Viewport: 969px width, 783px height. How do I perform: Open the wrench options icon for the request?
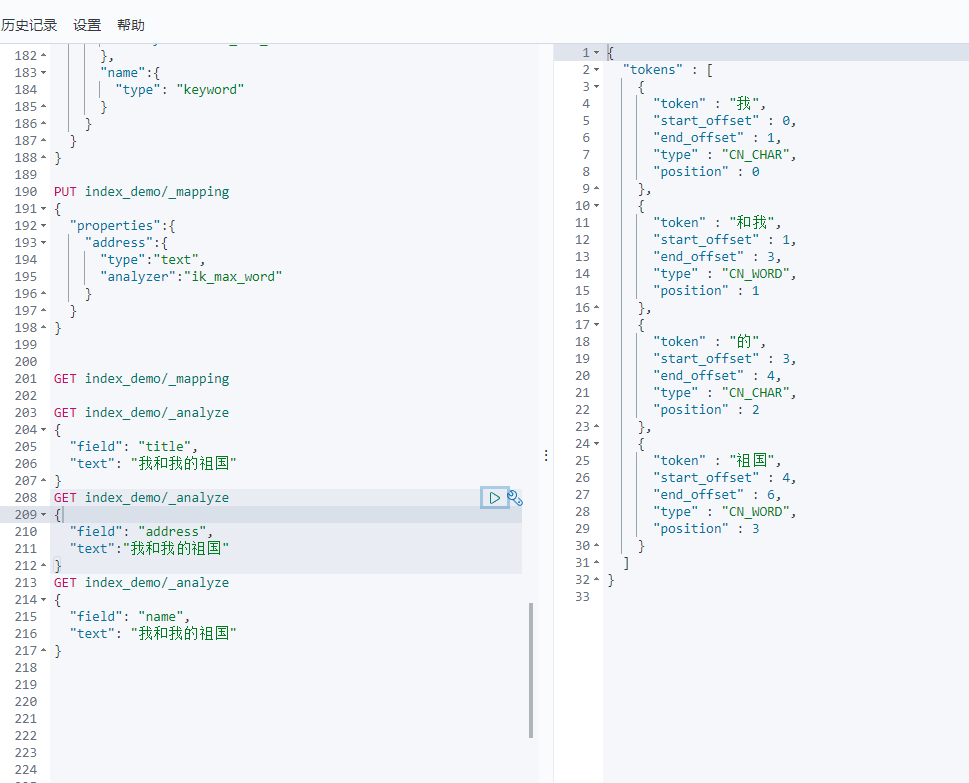(515, 497)
